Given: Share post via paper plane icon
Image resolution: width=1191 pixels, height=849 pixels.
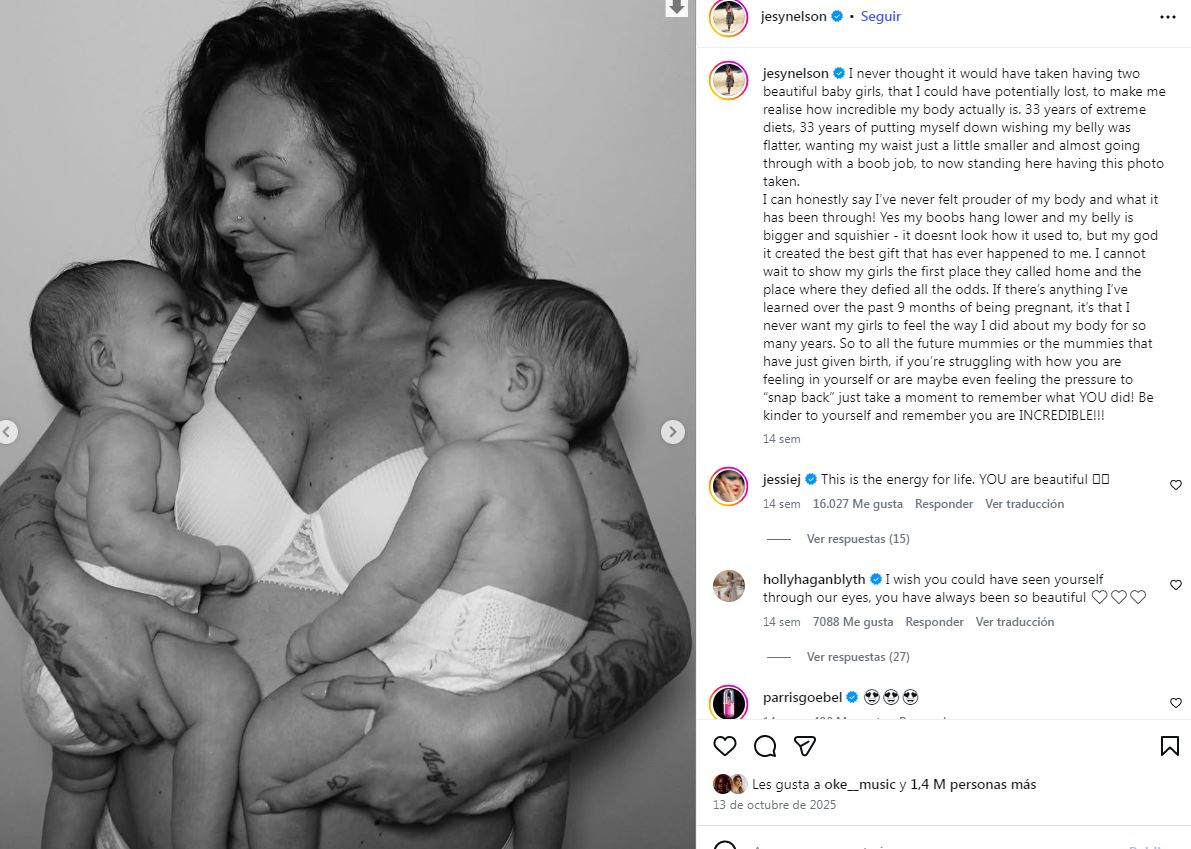Looking at the screenshot, I should click(x=804, y=746).
